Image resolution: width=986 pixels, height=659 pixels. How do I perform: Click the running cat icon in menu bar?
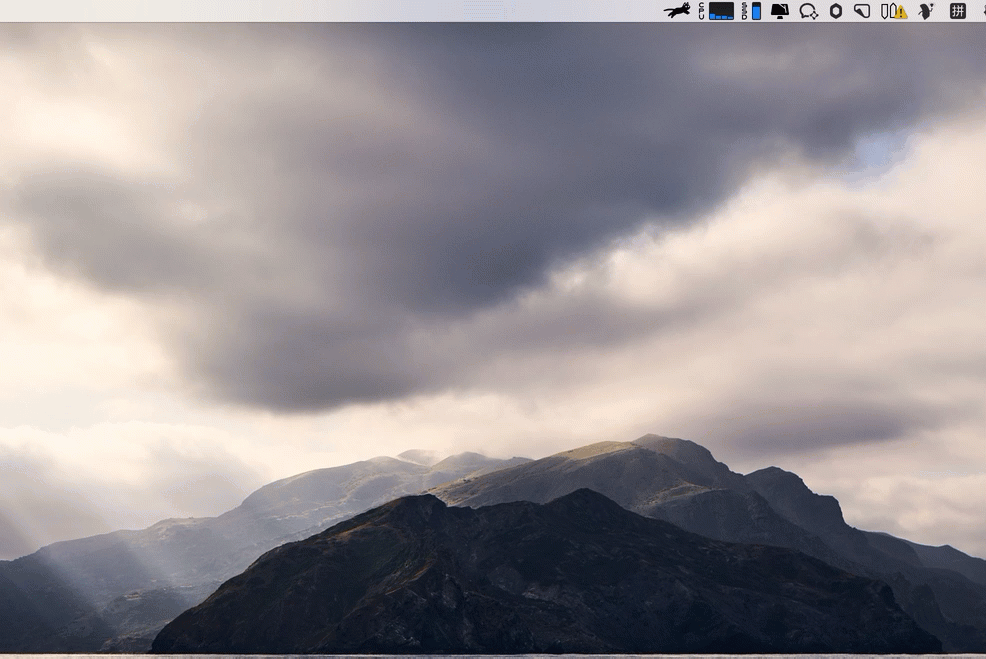[677, 11]
